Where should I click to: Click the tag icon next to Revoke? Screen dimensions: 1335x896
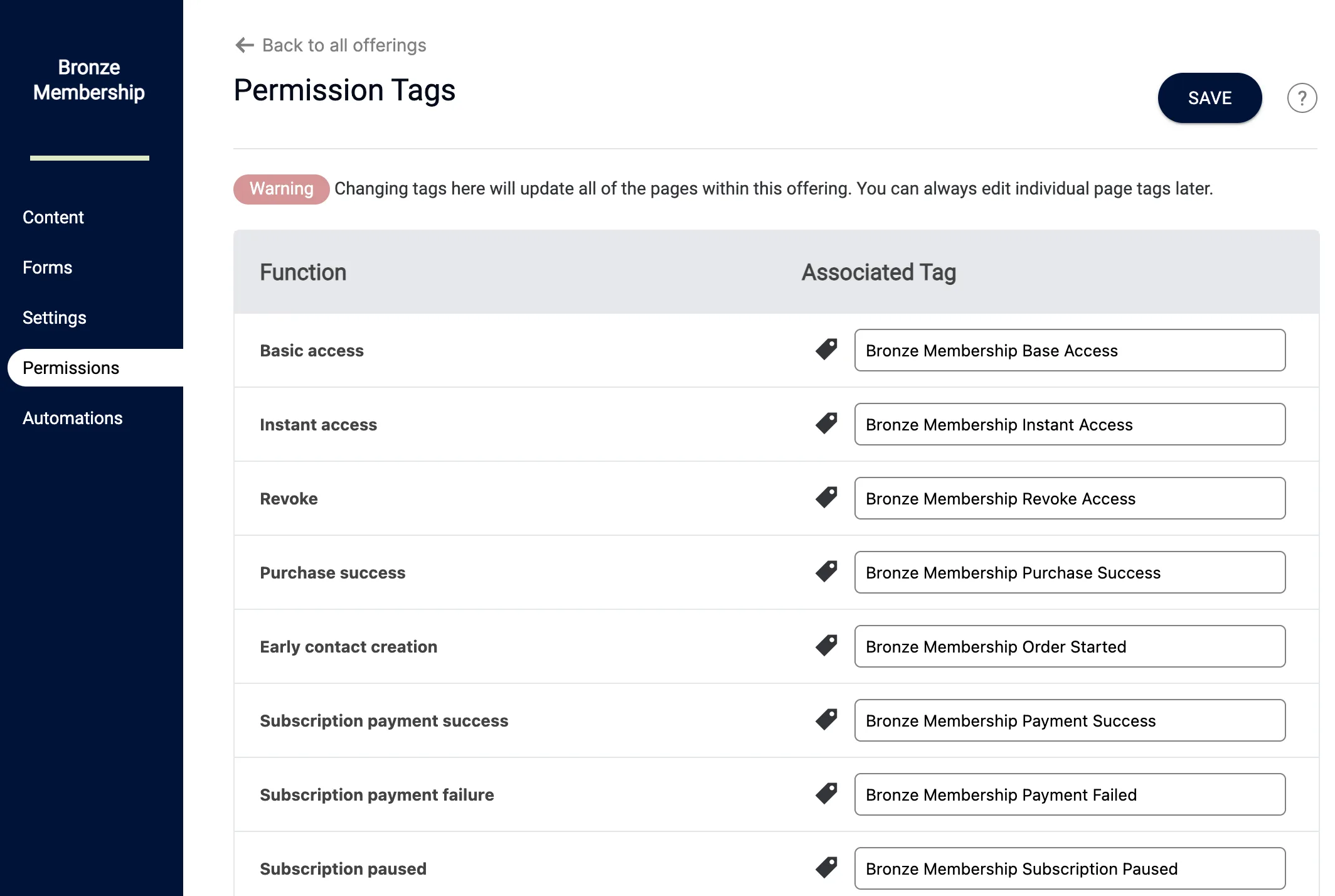(826, 498)
